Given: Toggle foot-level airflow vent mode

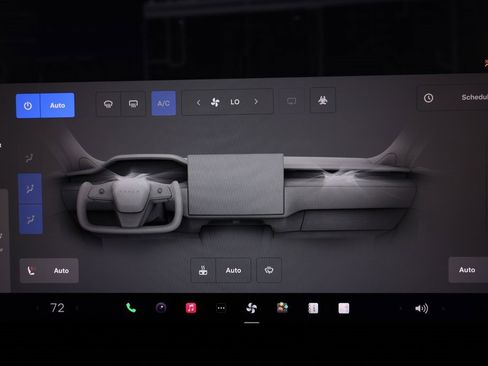Looking at the screenshot, I should 31,219.
